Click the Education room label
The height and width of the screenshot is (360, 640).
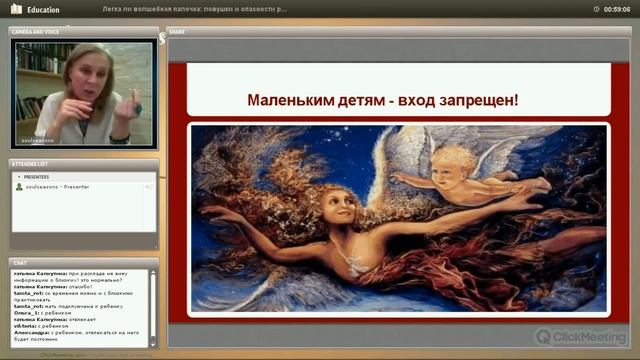tap(43, 10)
